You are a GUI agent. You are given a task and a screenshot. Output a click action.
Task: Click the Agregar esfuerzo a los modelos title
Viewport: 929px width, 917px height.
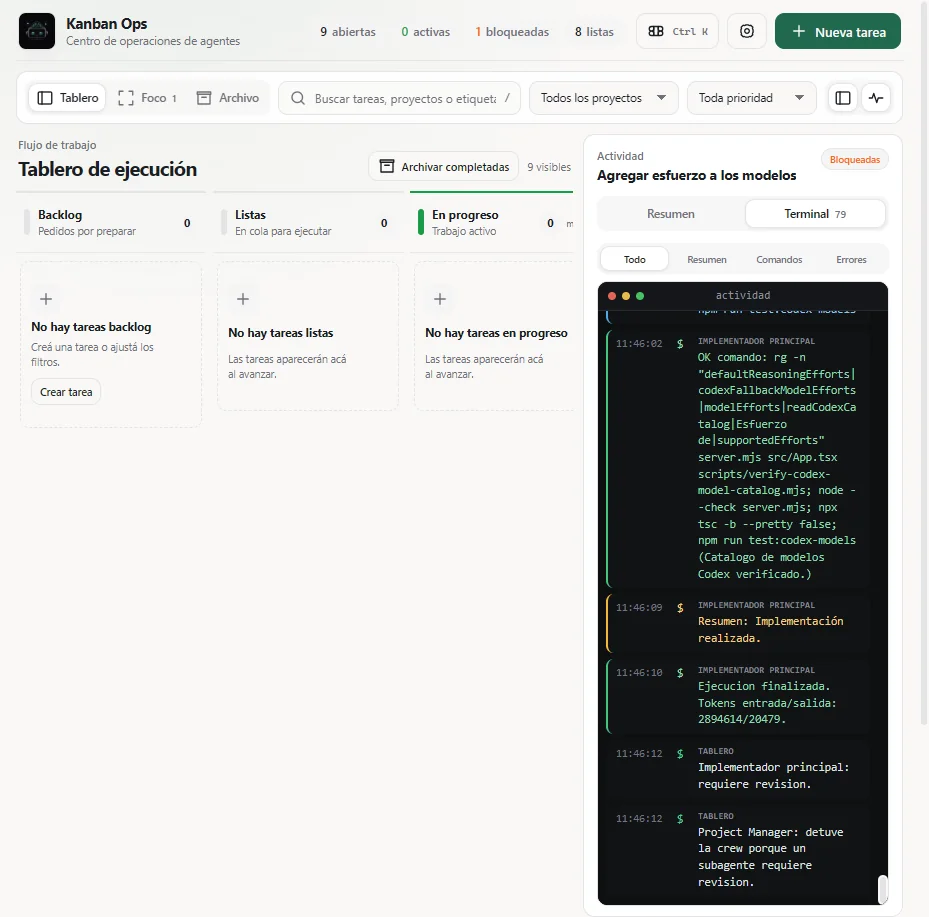696,175
